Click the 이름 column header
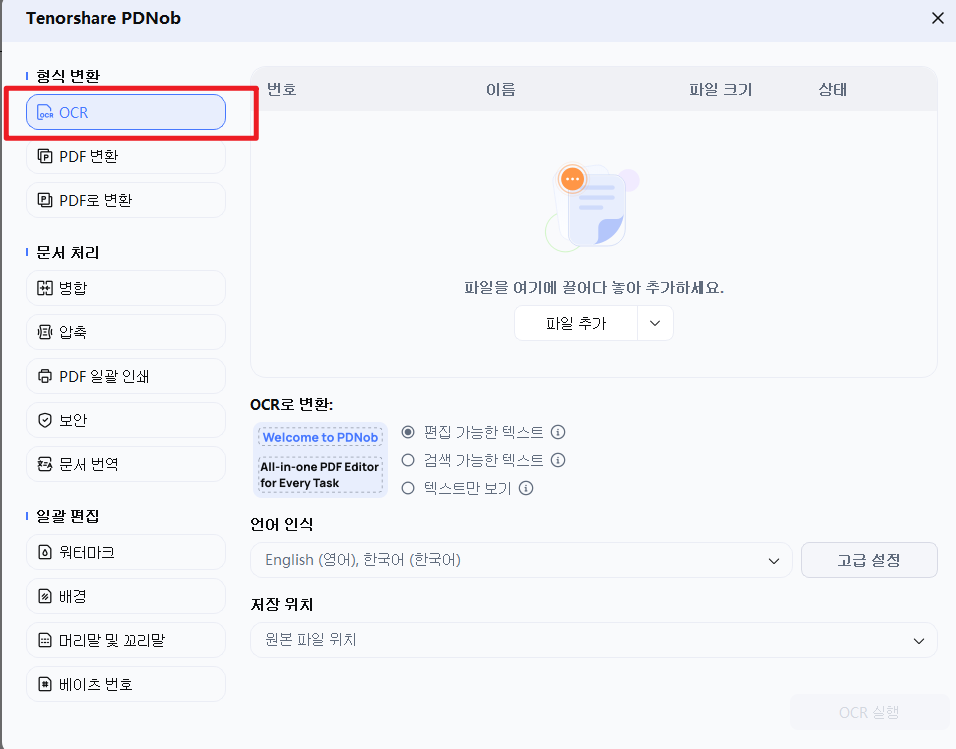The image size is (956, 749). point(501,90)
